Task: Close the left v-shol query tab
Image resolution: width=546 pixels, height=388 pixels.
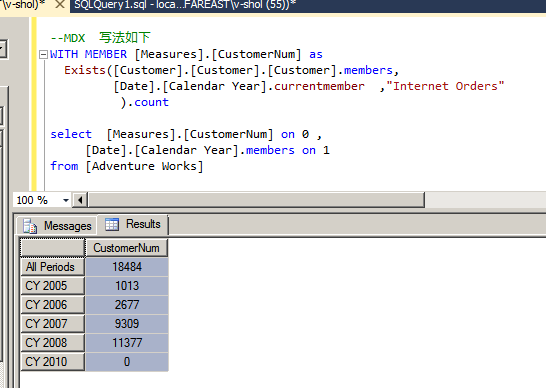Action: [x=60, y=5]
